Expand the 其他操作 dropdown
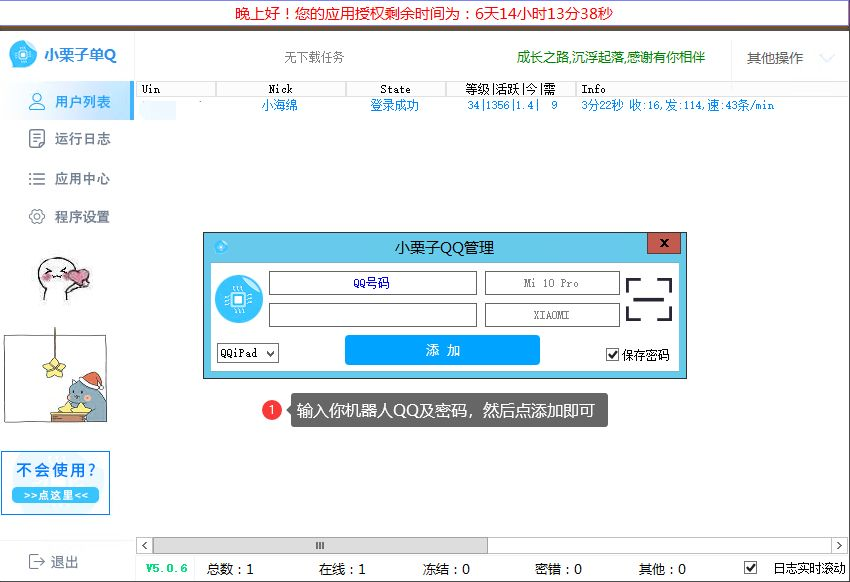Image resolution: width=850 pixels, height=582 pixels. [790, 57]
